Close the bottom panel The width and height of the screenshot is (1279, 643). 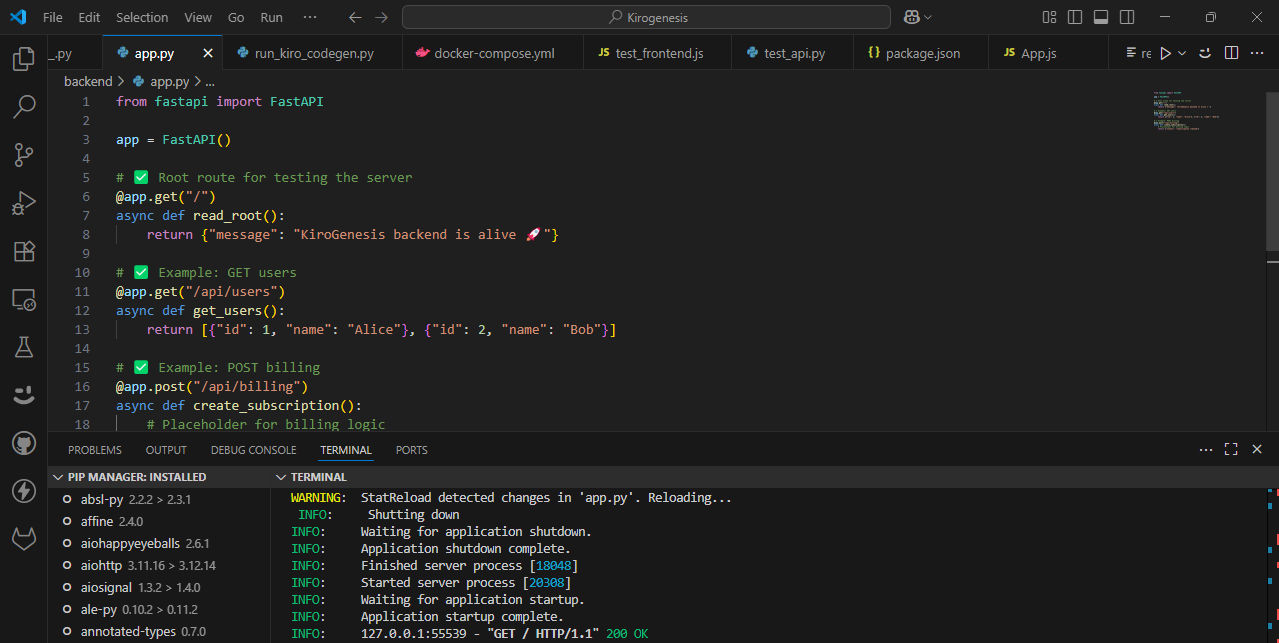point(1257,450)
